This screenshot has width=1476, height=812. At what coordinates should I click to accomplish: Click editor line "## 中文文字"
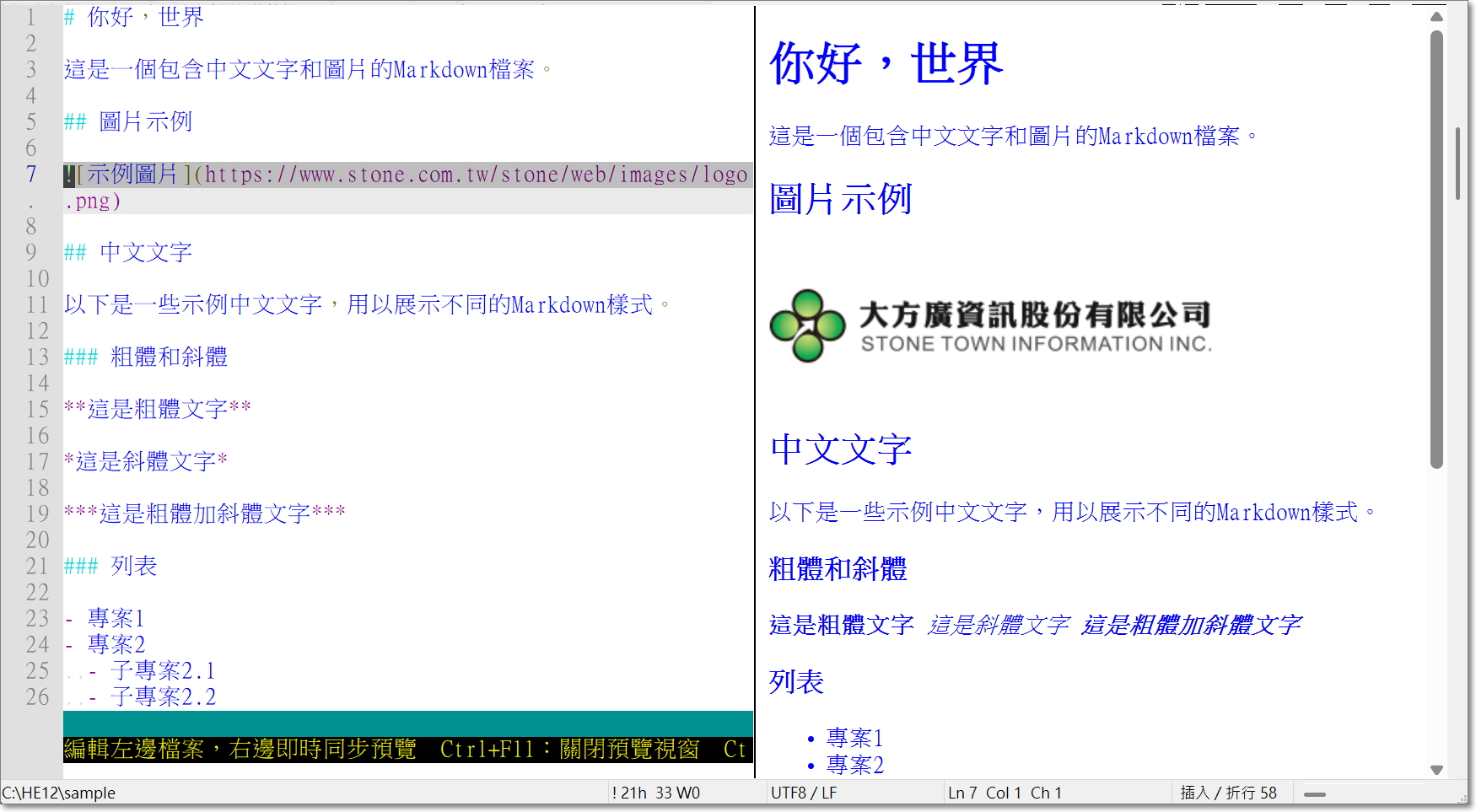coord(128,252)
